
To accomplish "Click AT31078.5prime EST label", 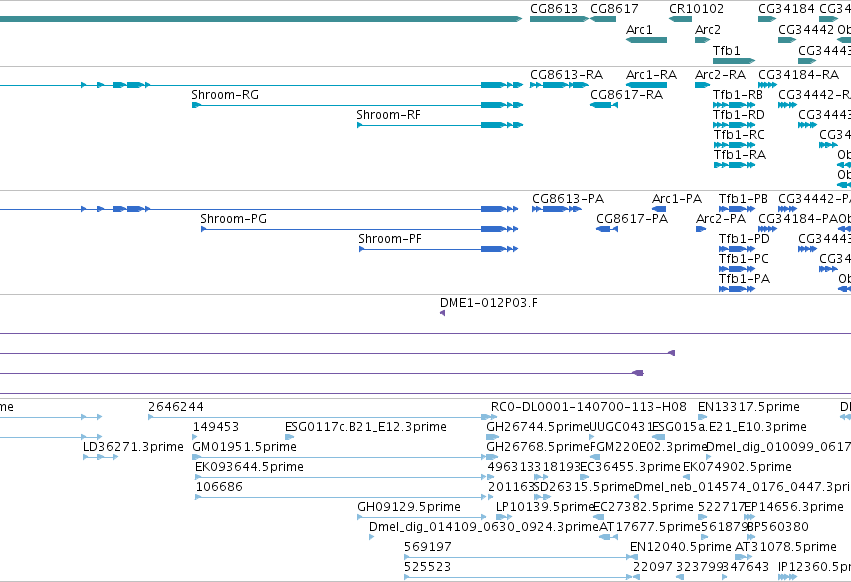I will tap(785, 547).
